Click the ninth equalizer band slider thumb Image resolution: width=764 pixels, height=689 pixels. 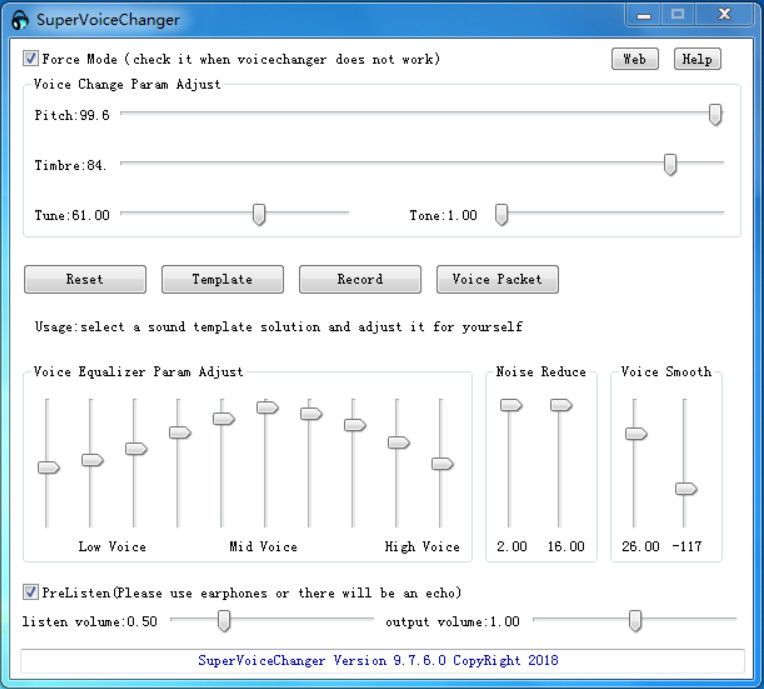[x=399, y=443]
